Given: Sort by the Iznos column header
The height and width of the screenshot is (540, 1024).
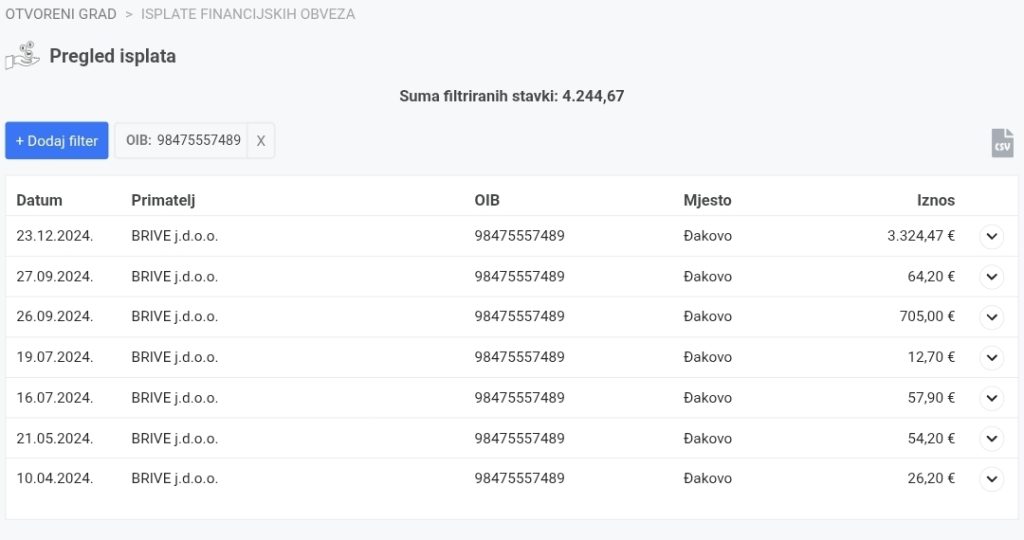Looking at the screenshot, I should [x=935, y=200].
